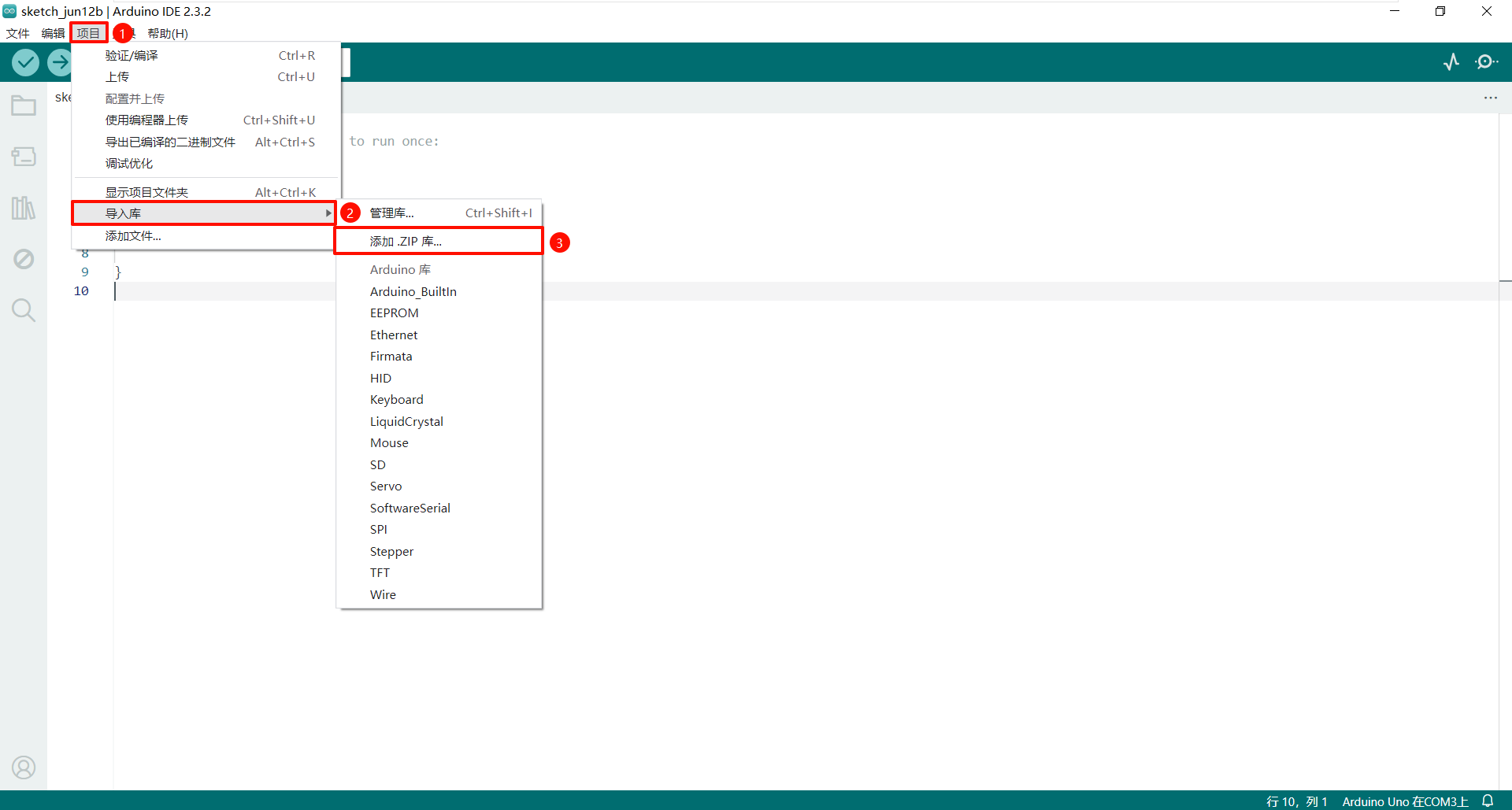Include the SD library
Viewport: 1512px width, 810px height.
[439, 464]
